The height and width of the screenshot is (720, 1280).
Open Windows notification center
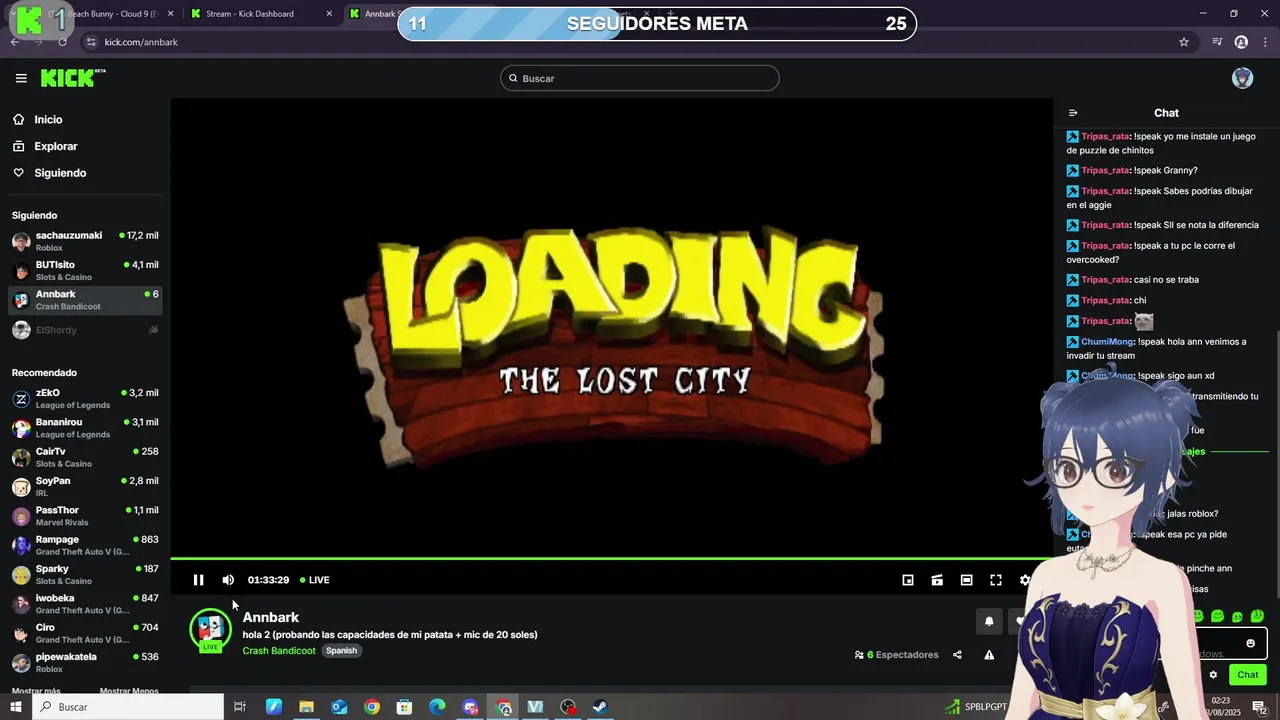pos(1258,707)
